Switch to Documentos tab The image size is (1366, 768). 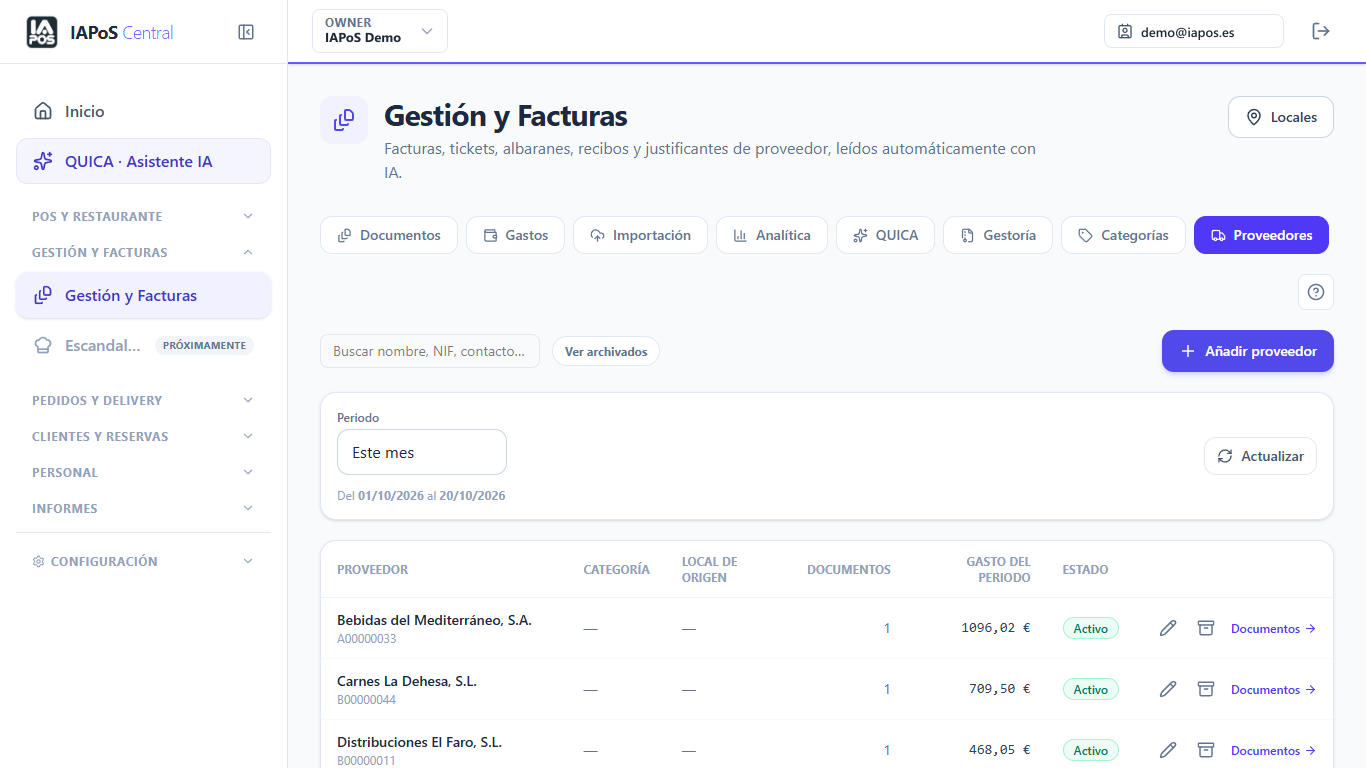(389, 235)
